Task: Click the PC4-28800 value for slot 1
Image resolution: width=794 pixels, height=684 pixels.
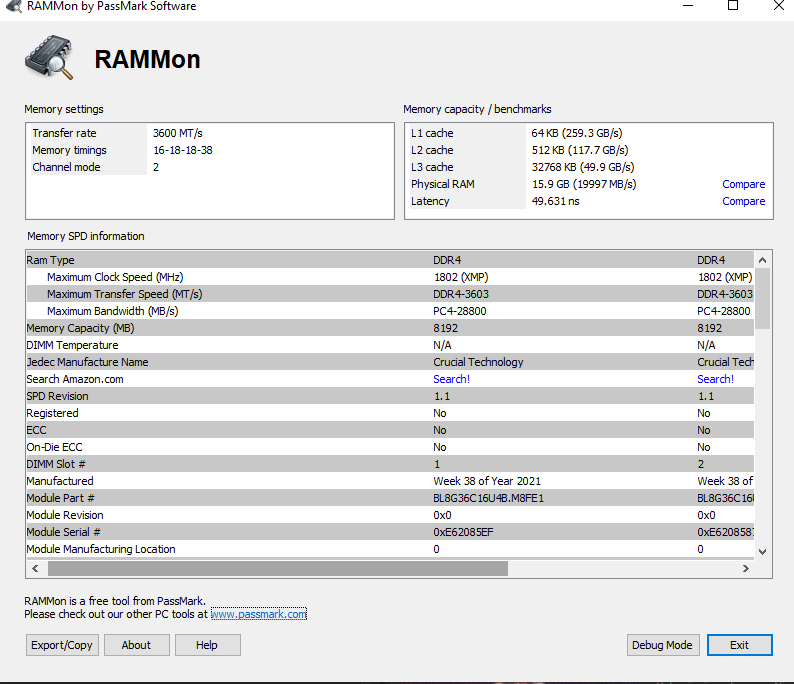Action: click(459, 311)
